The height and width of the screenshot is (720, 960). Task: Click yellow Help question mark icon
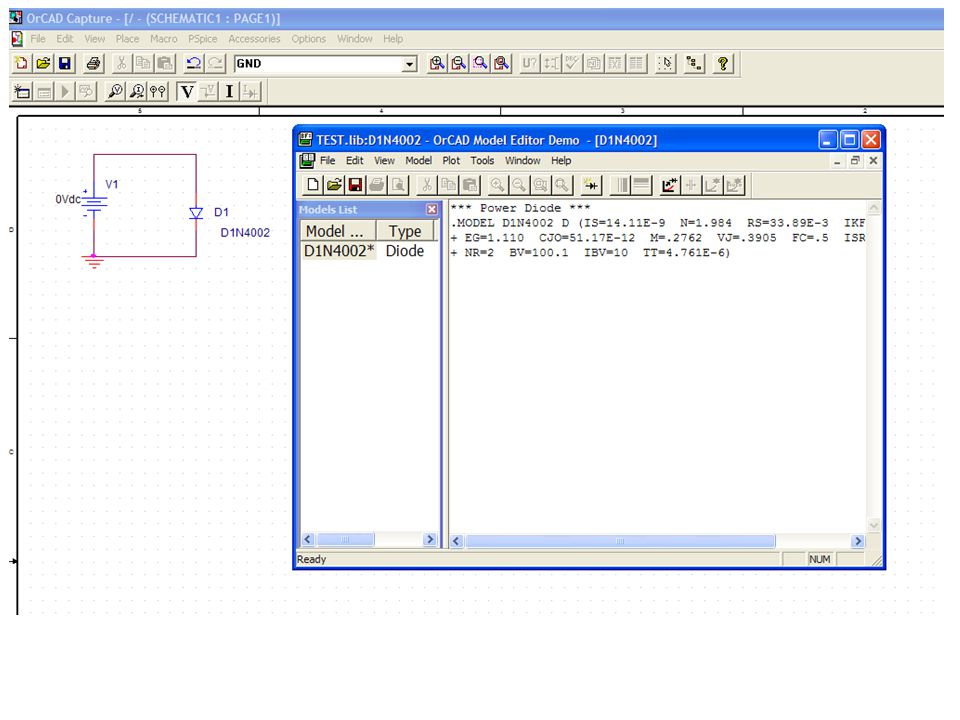723,63
